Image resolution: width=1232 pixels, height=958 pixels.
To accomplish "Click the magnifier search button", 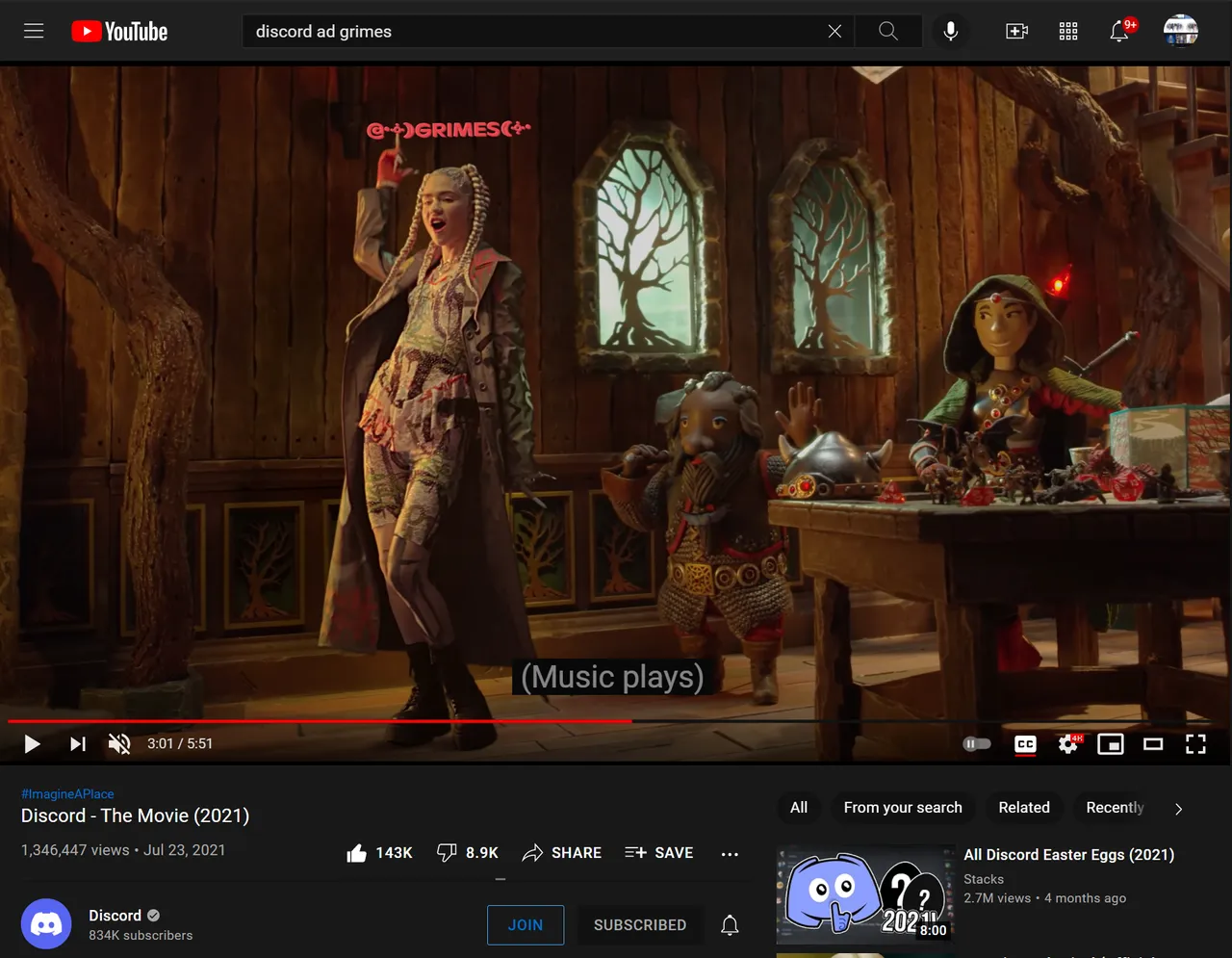I will [x=888, y=32].
